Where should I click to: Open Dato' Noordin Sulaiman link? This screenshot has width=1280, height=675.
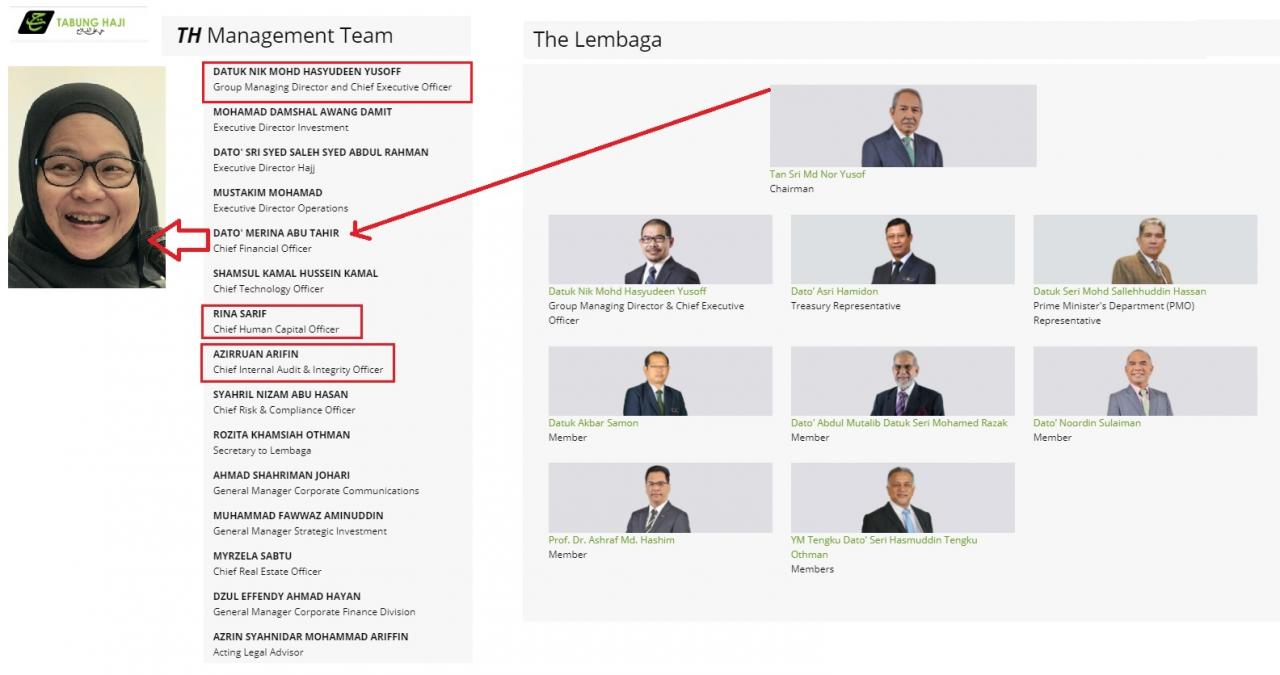point(1087,423)
